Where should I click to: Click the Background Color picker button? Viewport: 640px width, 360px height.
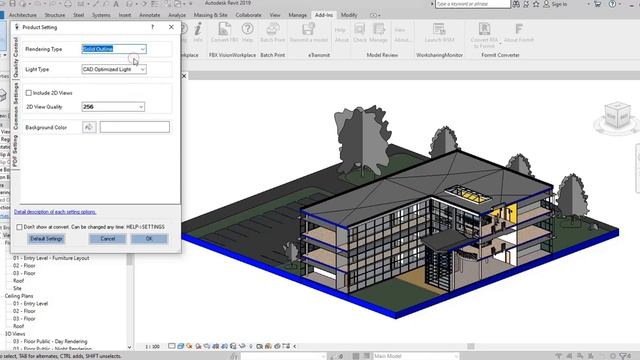coord(89,127)
